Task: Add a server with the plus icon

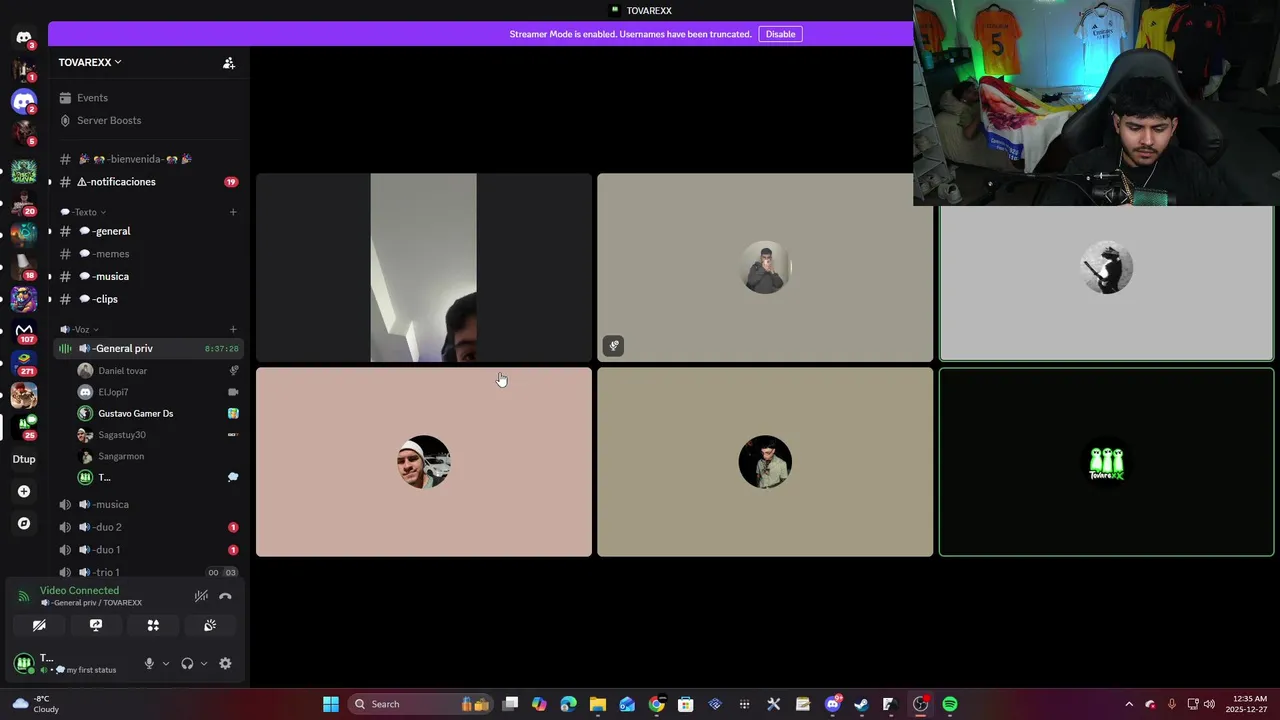Action: 24,491
